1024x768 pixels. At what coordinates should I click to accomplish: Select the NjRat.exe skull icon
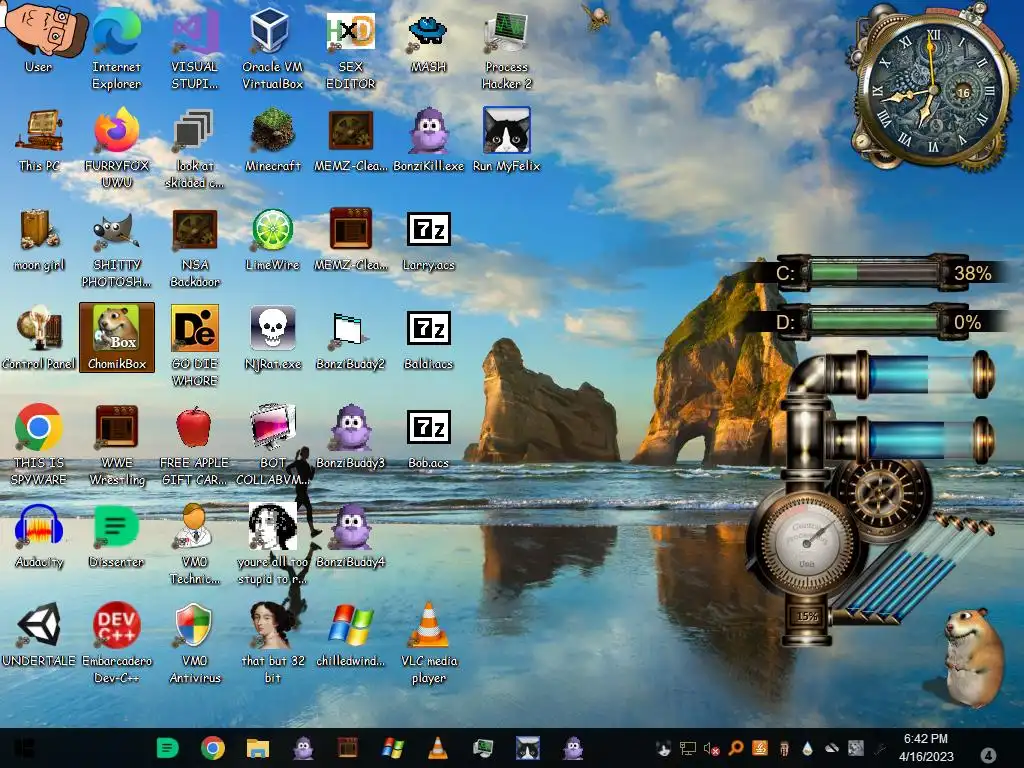[x=272, y=338]
